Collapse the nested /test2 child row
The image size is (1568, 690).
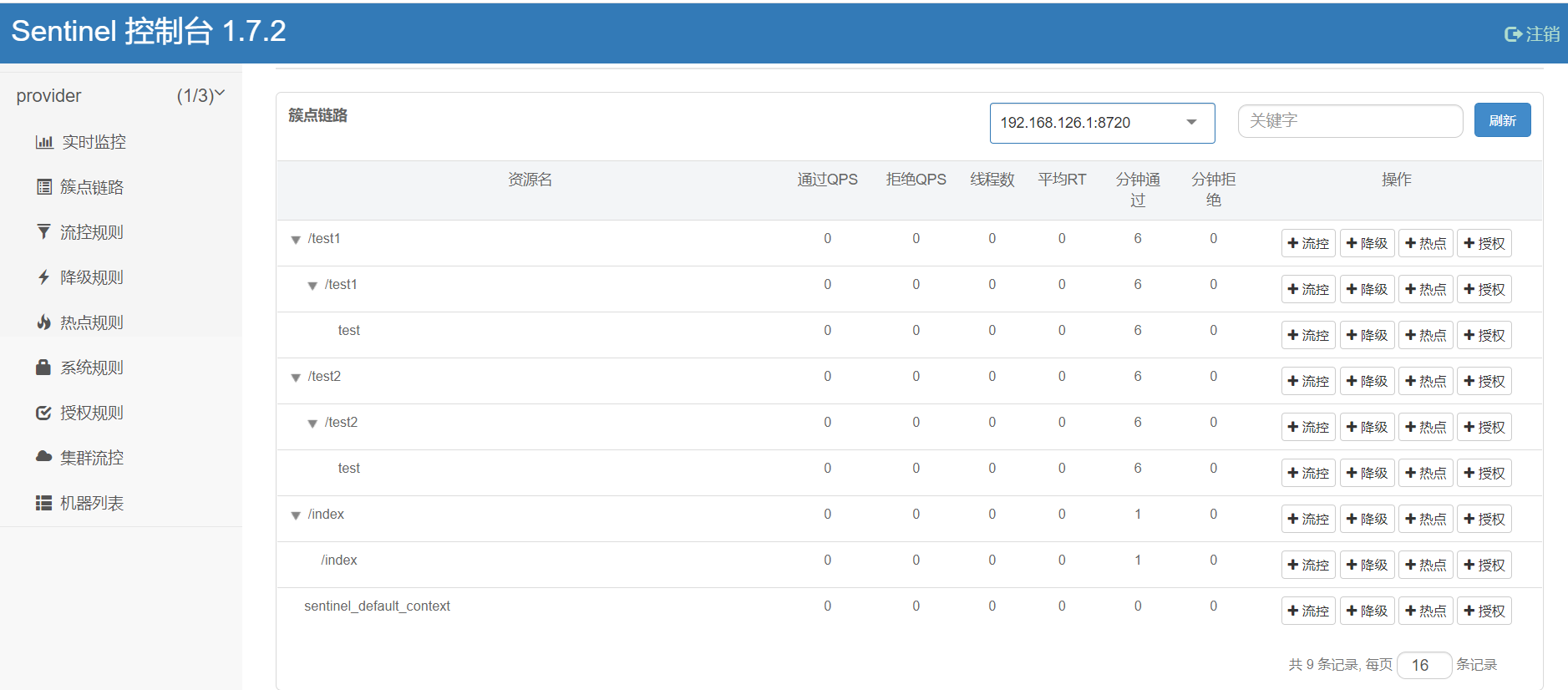(x=312, y=424)
